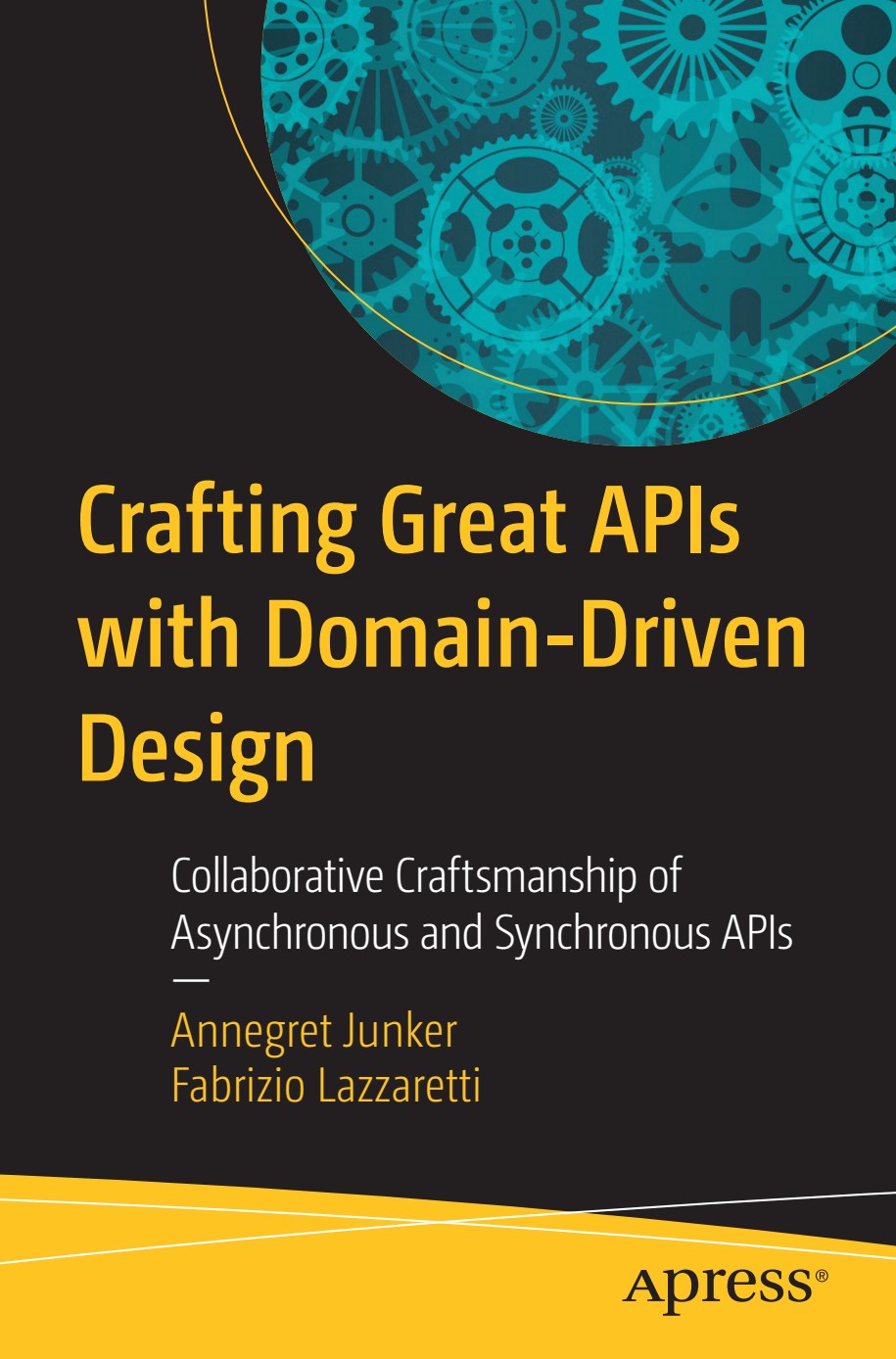Screen dimensions: 896x1359
Task: Click author name "Fabrizio Lazzaretti"
Action: (326, 1086)
